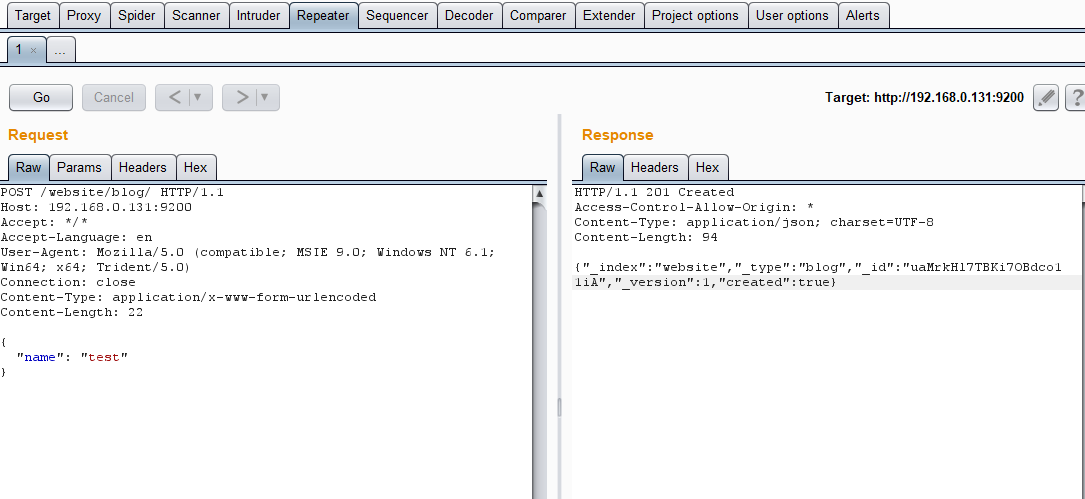Open the Sequencer tab
The width and height of the screenshot is (1085, 499).
[397, 15]
